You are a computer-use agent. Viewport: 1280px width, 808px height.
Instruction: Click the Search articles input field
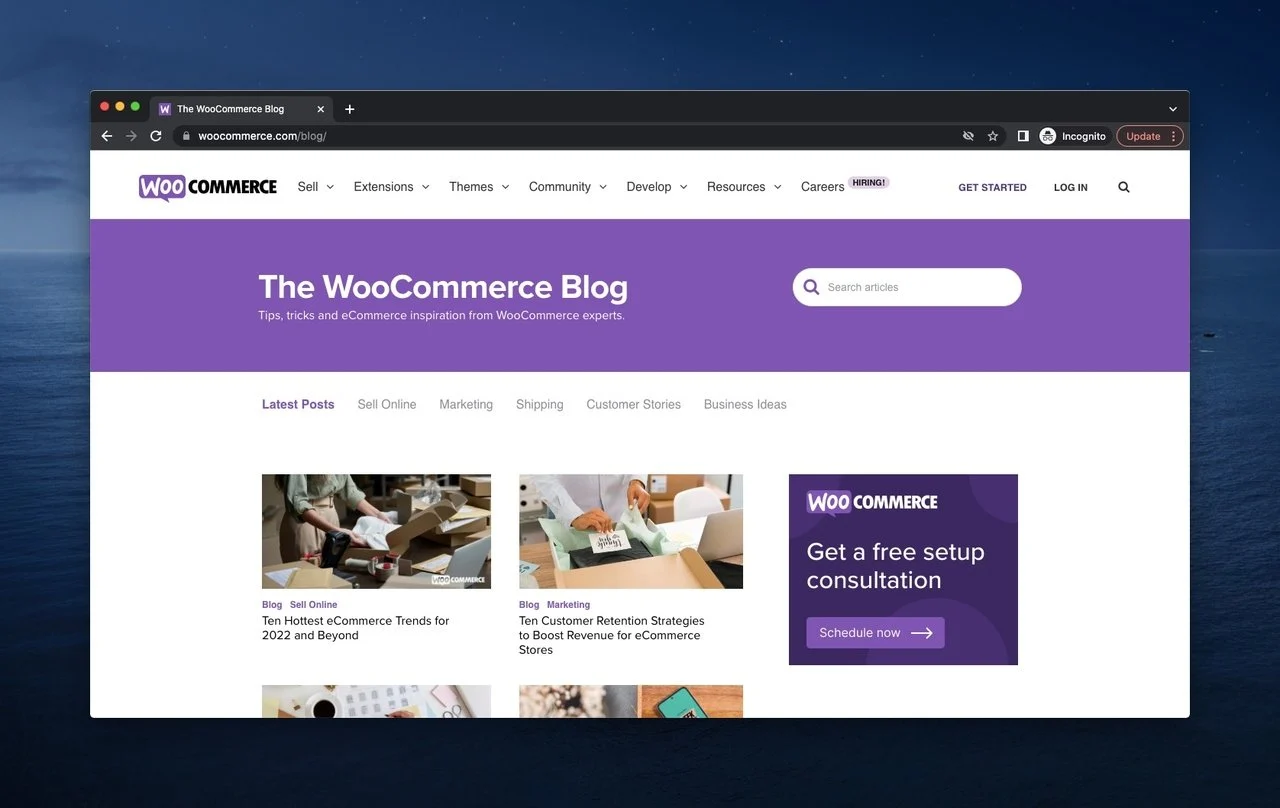tap(907, 287)
